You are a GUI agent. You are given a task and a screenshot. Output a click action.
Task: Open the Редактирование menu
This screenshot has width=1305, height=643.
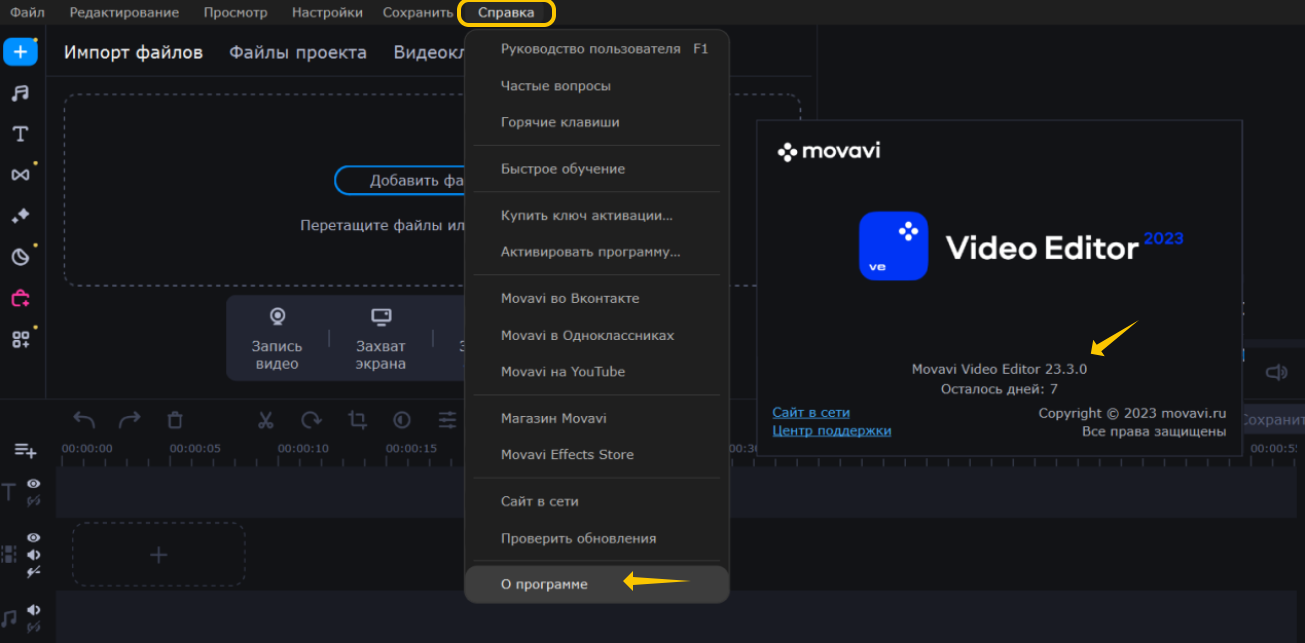124,13
